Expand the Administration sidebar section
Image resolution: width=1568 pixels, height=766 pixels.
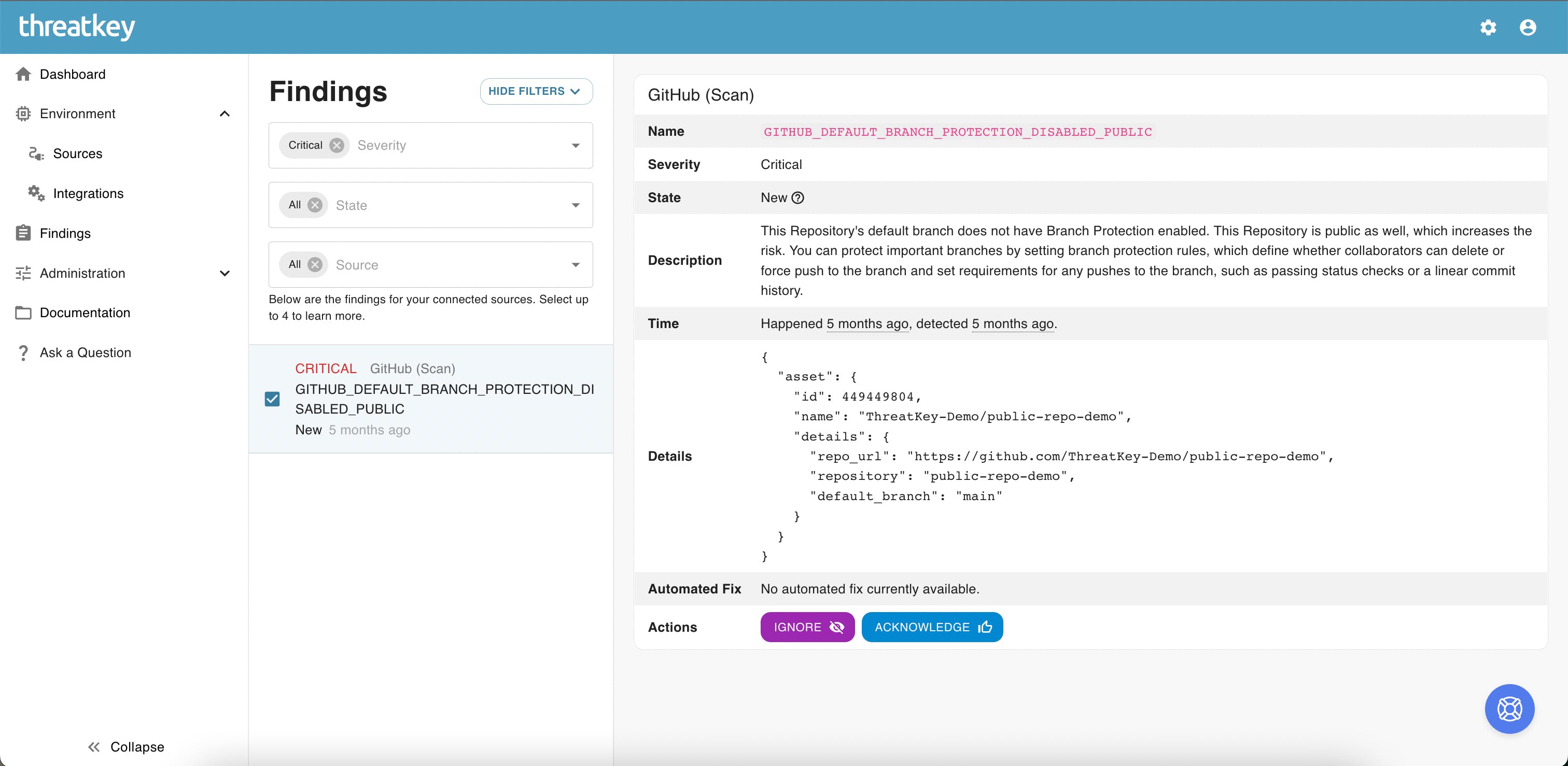coord(225,273)
